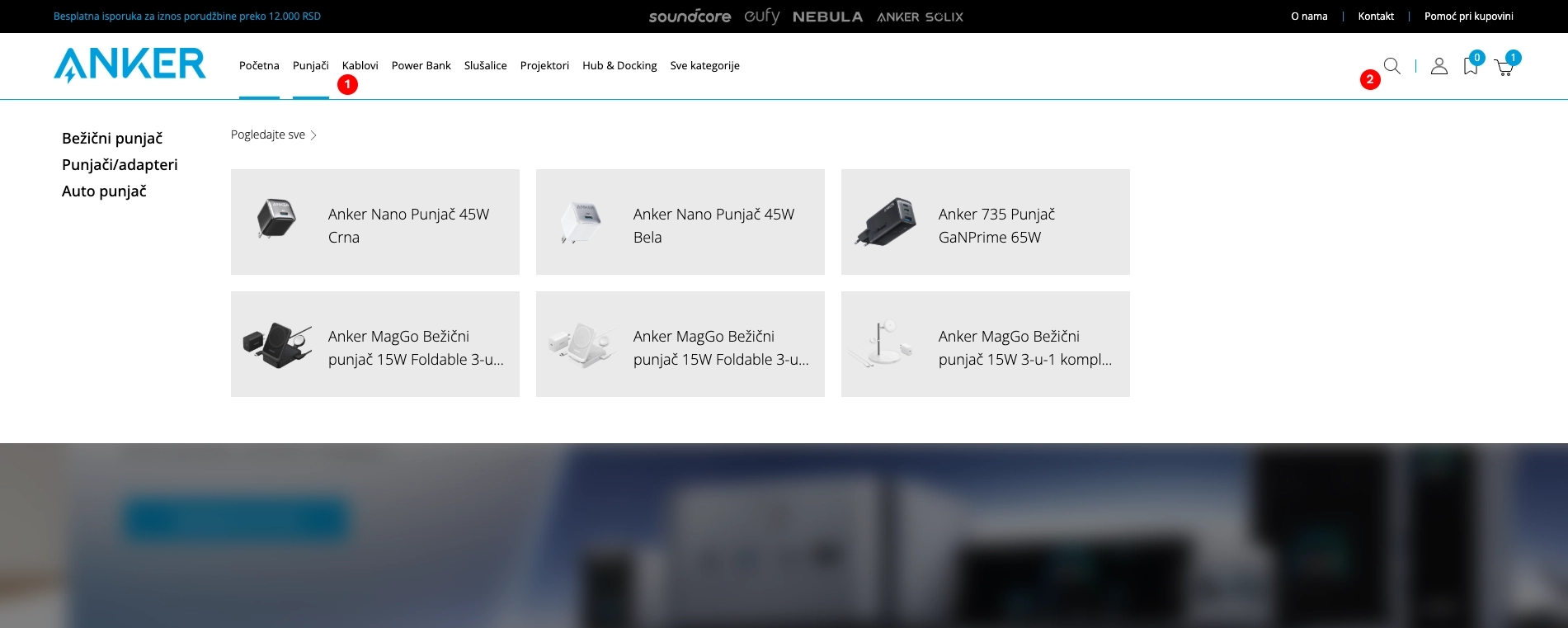1568x628 pixels.
Task: Open the Hub & Docking menu
Action: [619, 65]
